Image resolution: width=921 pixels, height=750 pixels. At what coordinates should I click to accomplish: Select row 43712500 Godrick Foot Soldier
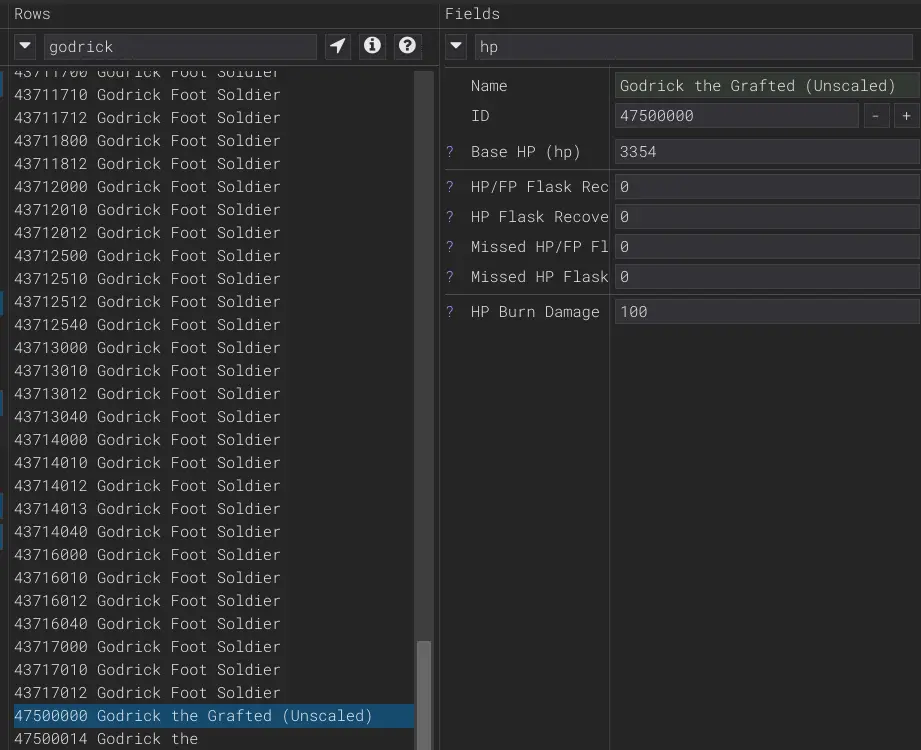[x=214, y=255]
